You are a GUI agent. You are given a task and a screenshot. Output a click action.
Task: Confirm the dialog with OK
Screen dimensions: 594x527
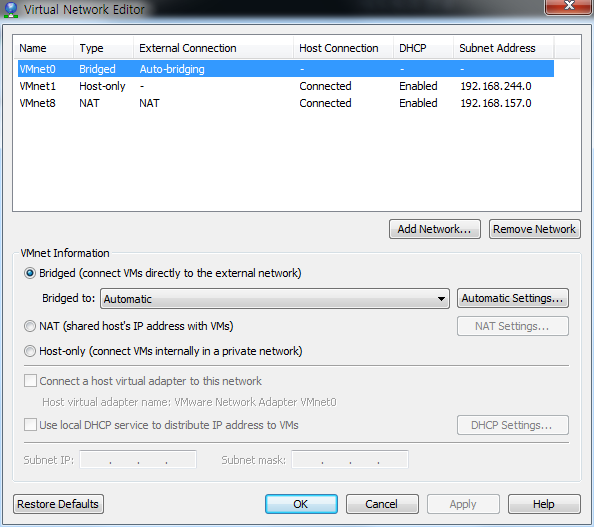(301, 504)
